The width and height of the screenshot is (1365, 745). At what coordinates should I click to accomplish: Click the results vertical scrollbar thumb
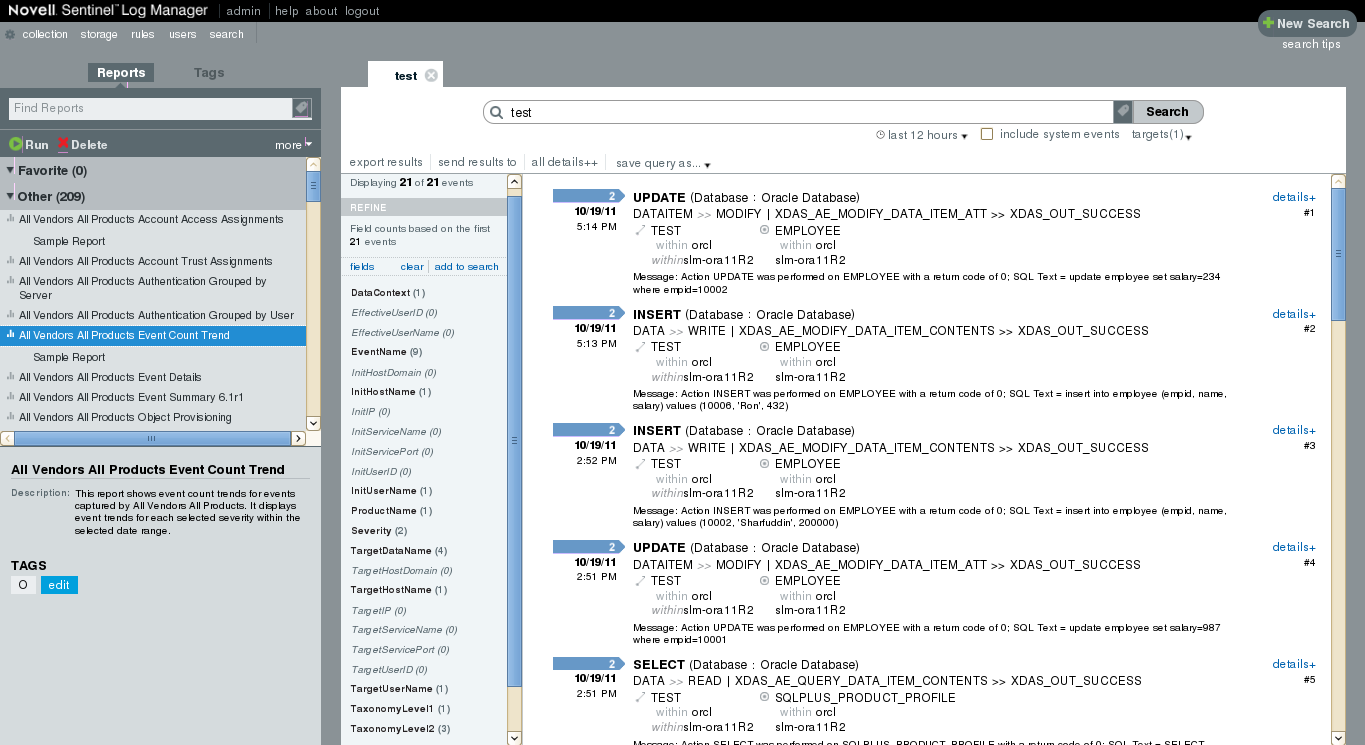pyautogui.click(x=1338, y=255)
